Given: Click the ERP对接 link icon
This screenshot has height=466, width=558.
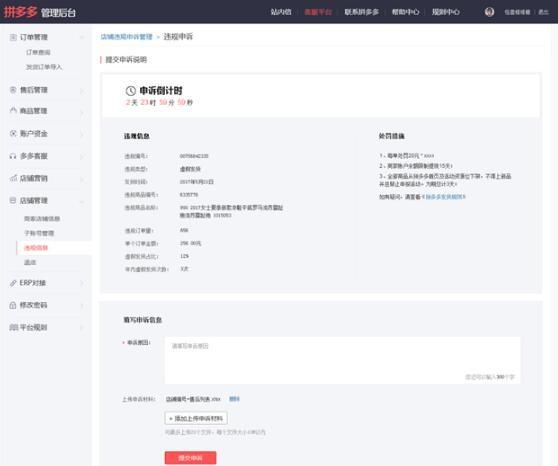Looking at the screenshot, I should (13, 283).
